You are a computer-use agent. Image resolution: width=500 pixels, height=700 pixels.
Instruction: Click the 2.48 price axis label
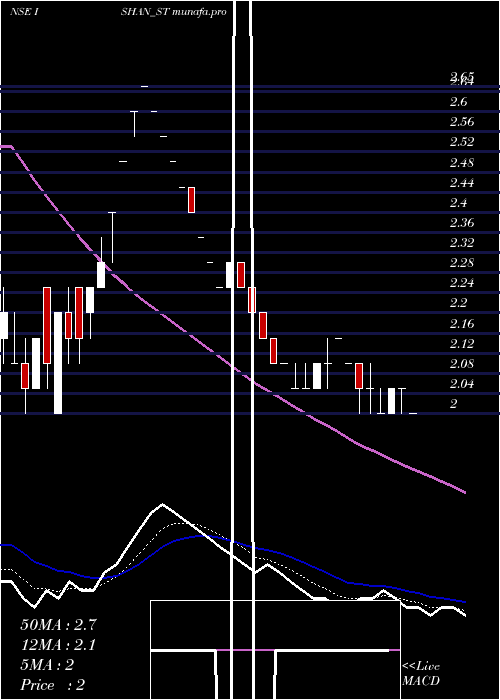(462, 162)
